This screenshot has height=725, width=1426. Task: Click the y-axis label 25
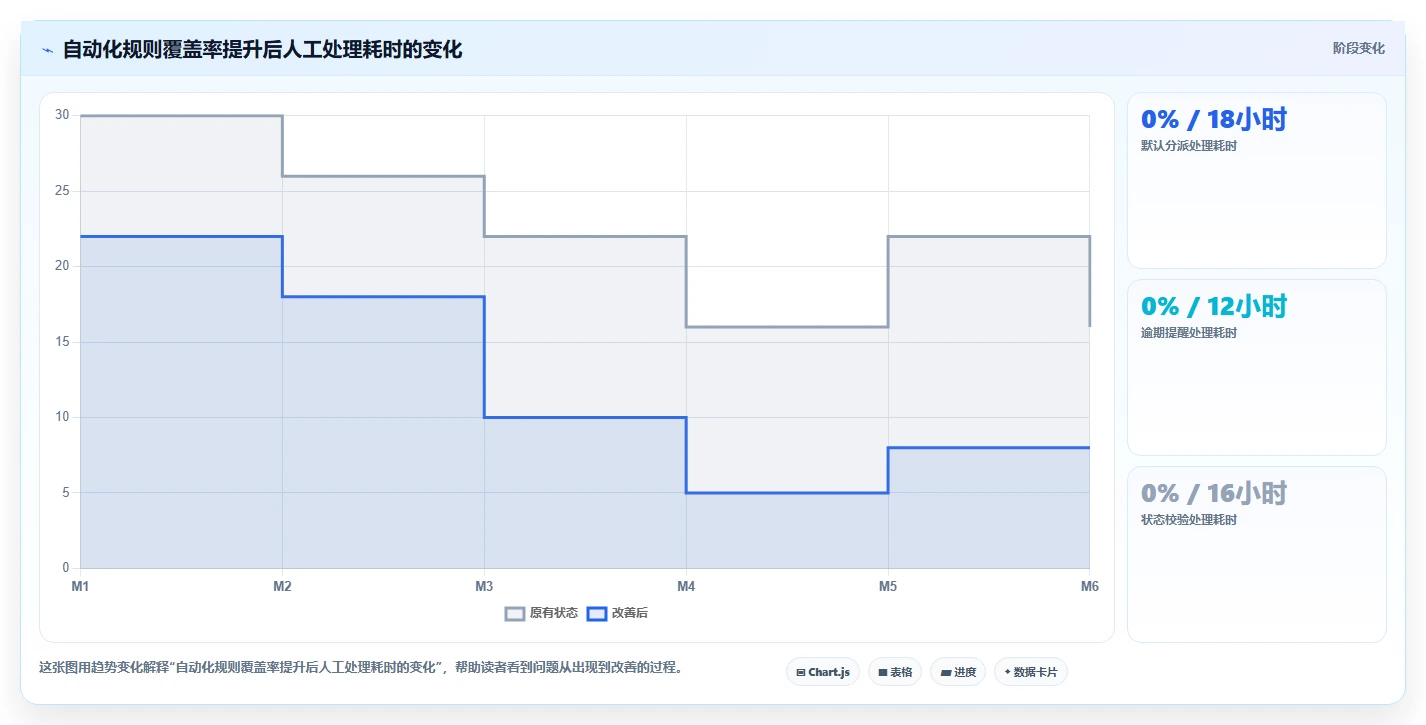62,191
